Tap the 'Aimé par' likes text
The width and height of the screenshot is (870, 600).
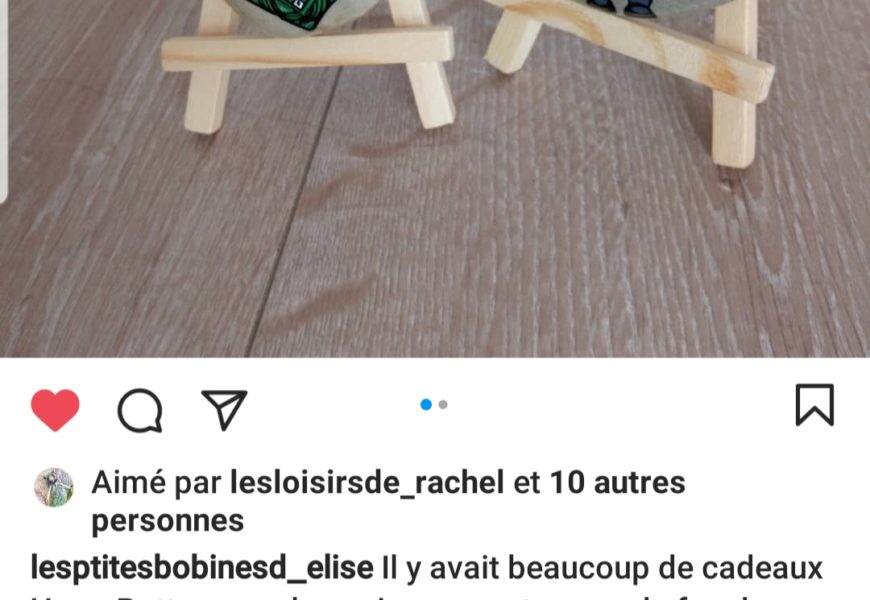[x=156, y=482]
